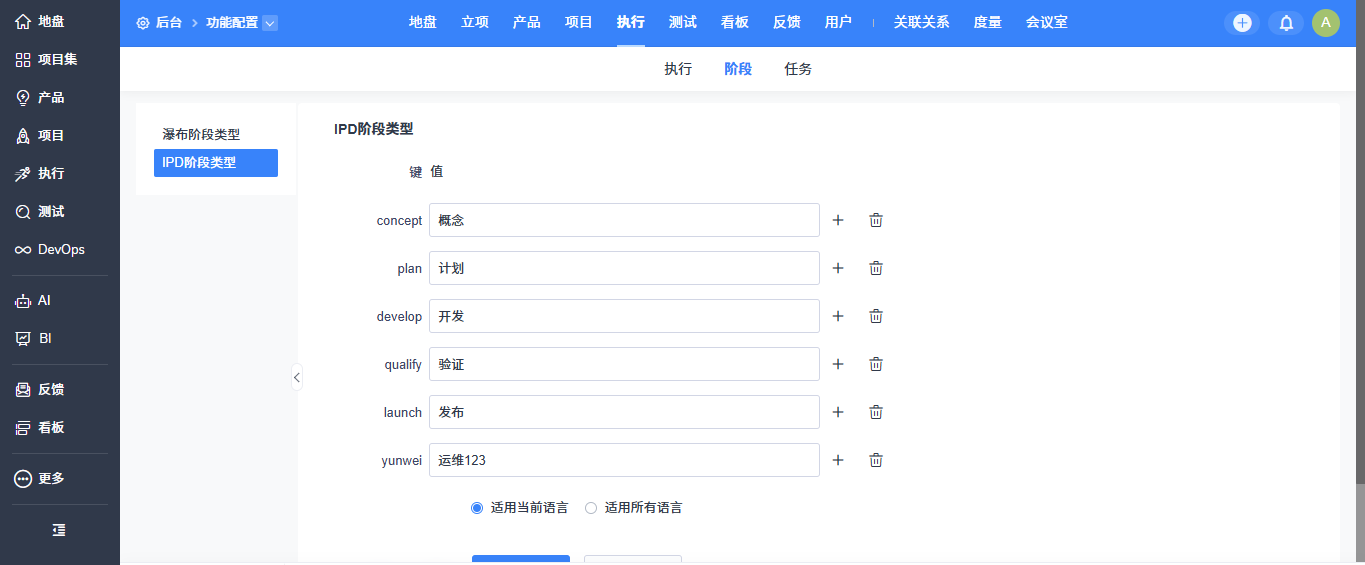The width and height of the screenshot is (1365, 565).
Task: Delete the plan row
Action: (876, 268)
